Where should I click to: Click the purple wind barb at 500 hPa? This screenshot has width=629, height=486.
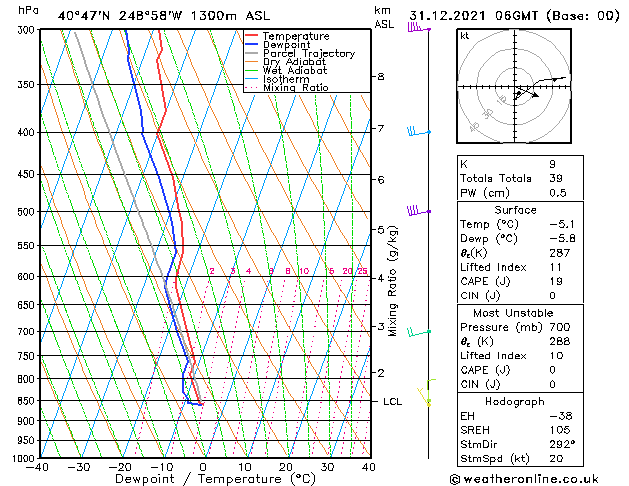coord(419,211)
